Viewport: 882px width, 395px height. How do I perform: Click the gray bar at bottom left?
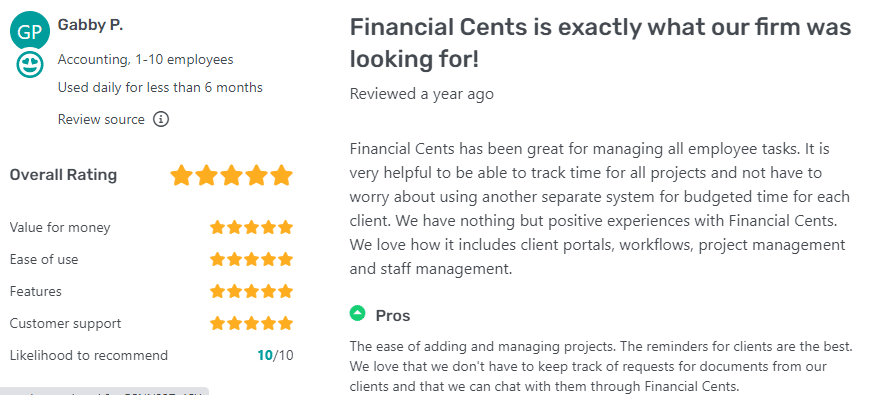point(105,391)
